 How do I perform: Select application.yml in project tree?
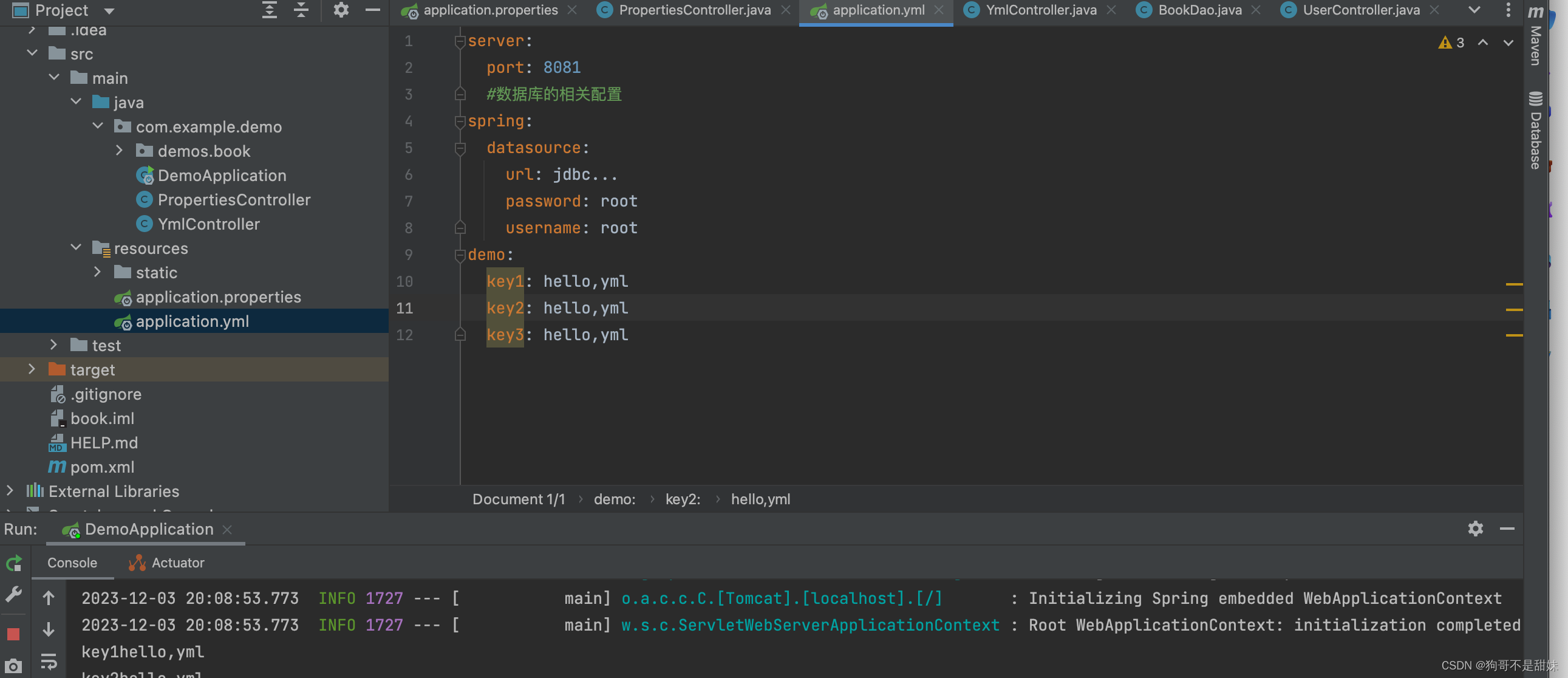(182, 321)
